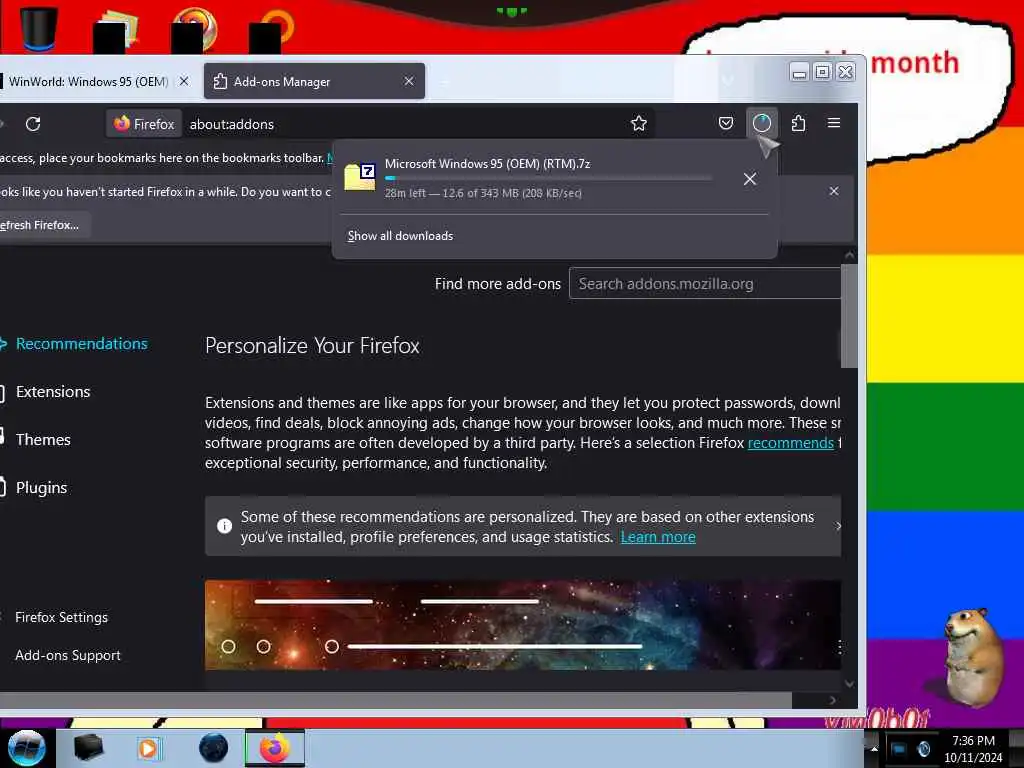
Task: Follow the 'recommends' hyperlink
Action: coord(790,443)
